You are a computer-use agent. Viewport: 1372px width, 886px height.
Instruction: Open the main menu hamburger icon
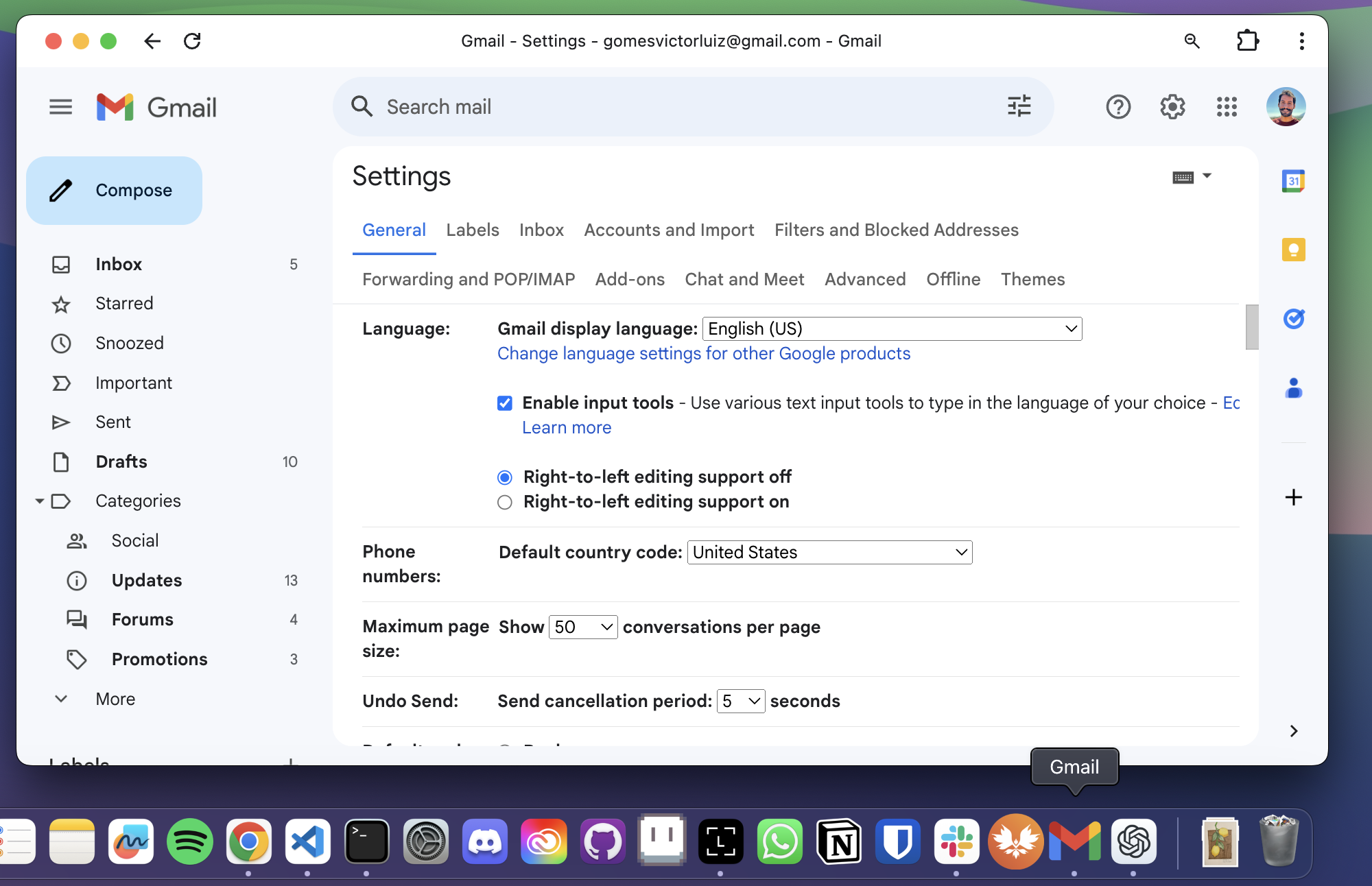pyautogui.click(x=60, y=107)
